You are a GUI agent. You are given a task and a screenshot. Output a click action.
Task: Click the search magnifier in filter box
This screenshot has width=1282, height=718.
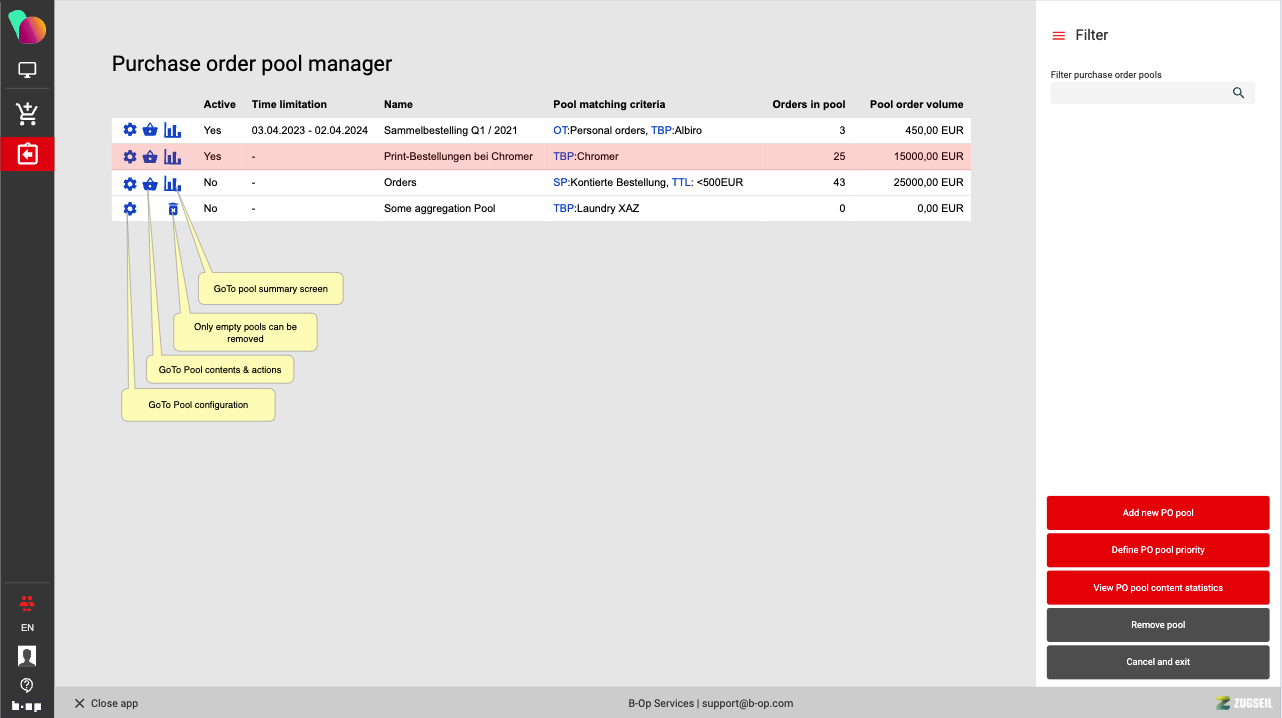tap(1238, 93)
